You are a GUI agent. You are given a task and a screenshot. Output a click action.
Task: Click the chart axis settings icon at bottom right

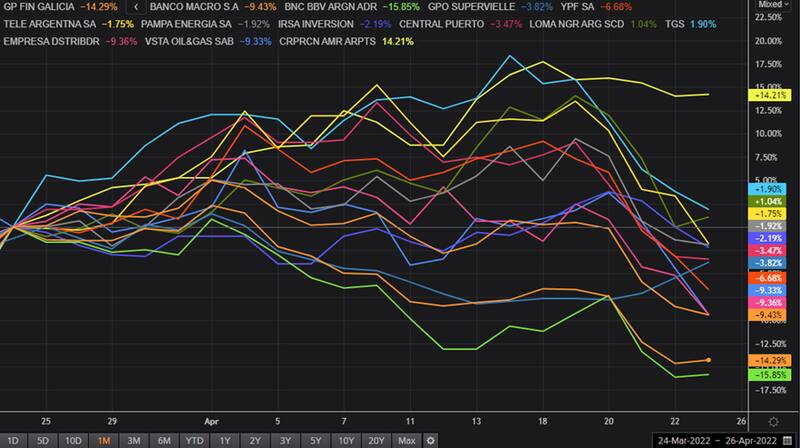[x=773, y=422]
